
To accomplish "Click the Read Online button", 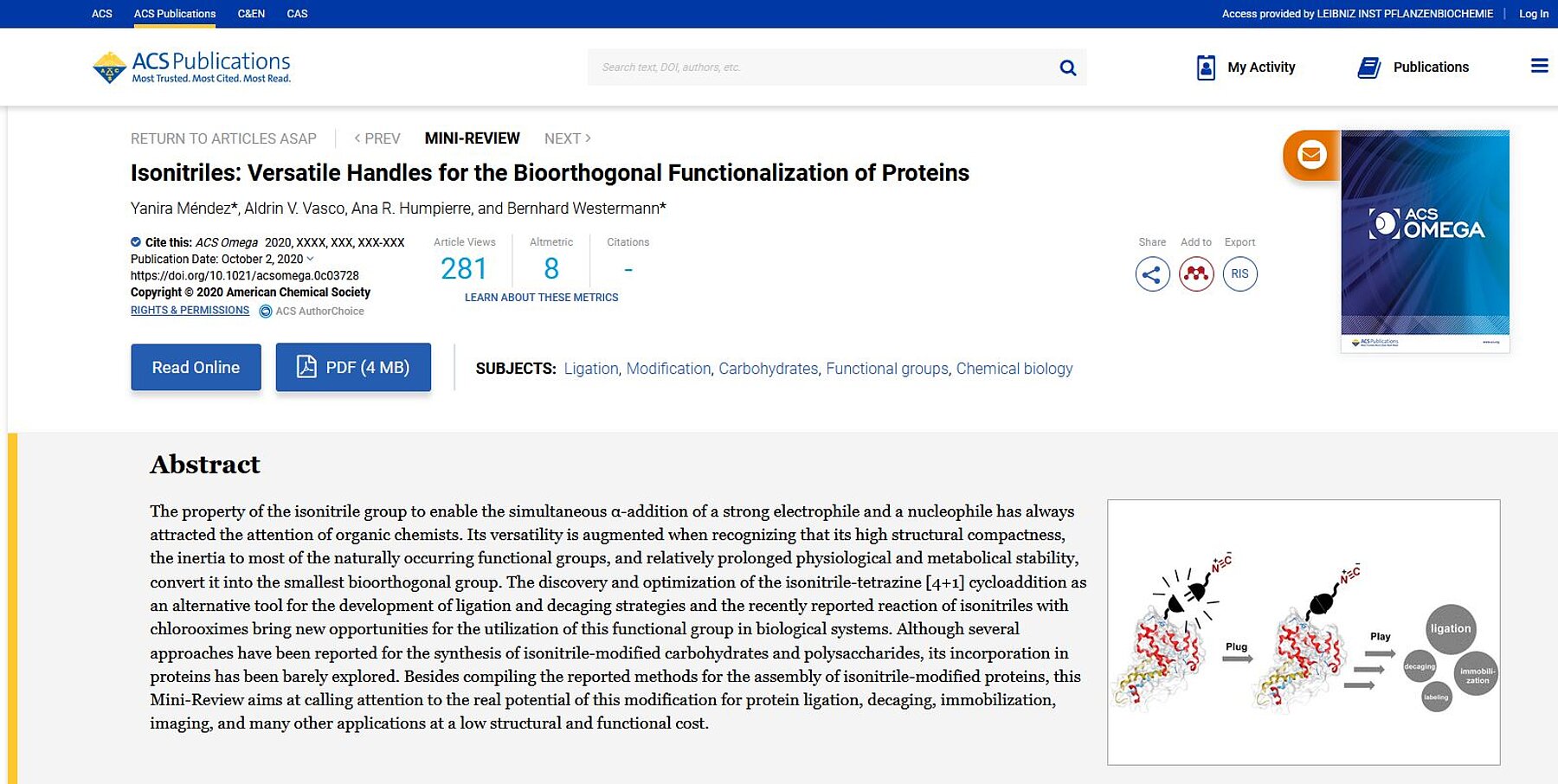I will click(x=196, y=367).
